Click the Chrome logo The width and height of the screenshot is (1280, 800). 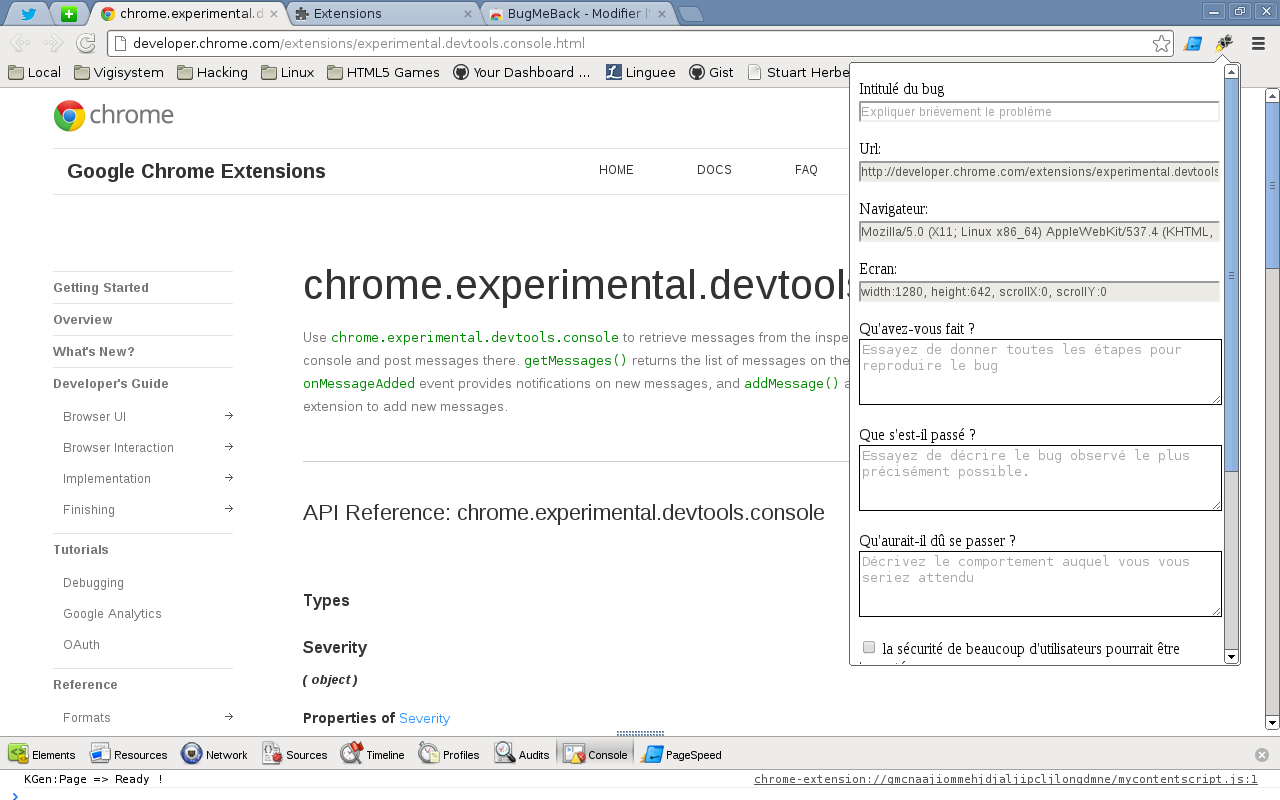click(x=114, y=116)
